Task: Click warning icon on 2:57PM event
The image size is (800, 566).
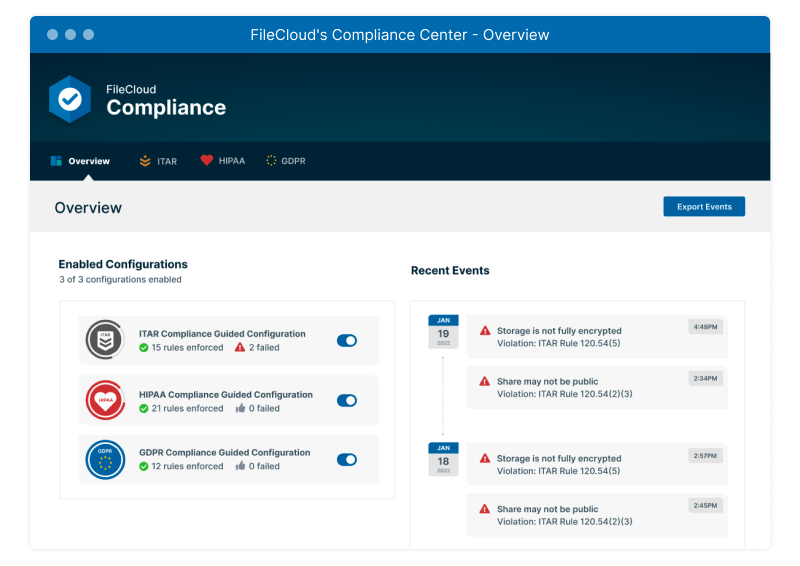Action: [485, 458]
